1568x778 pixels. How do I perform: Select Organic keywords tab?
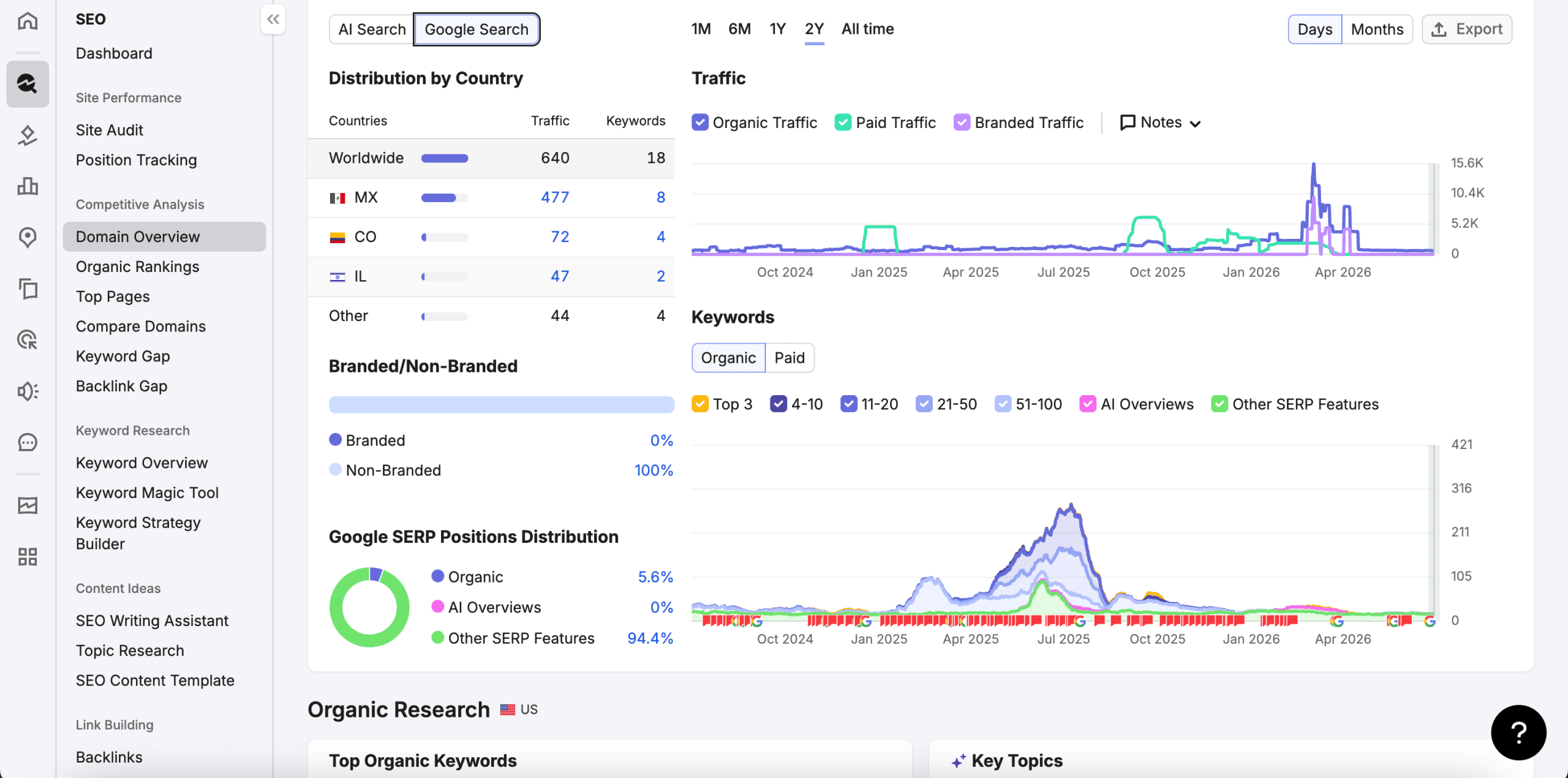728,358
